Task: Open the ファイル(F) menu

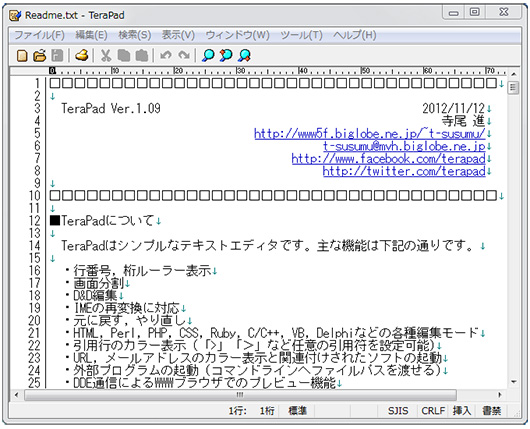Action: (39, 35)
